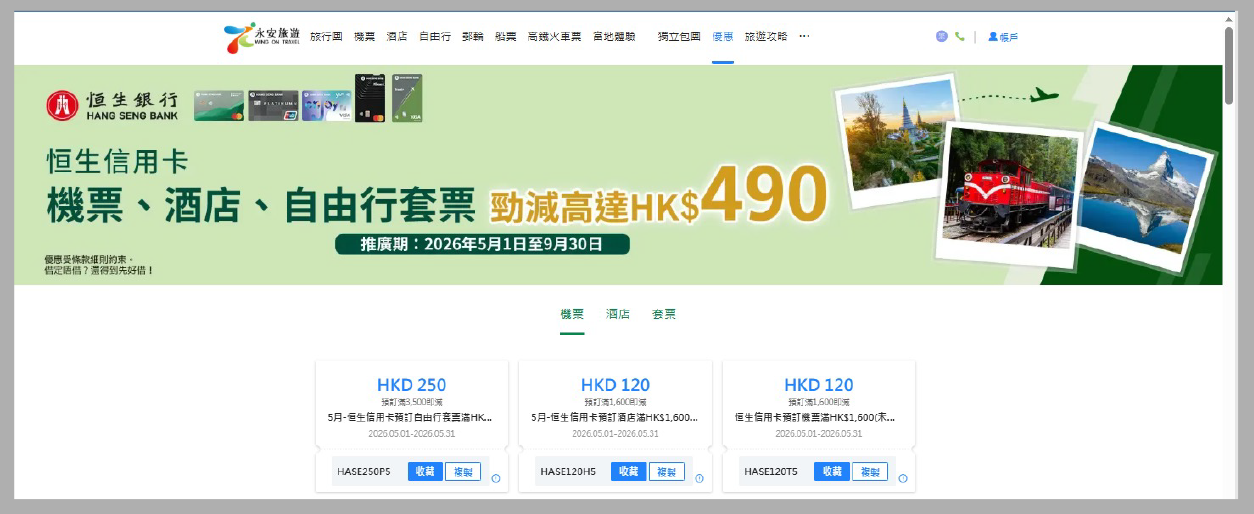
Task: Go to 郵輪 in the navigation
Action: coord(473,36)
